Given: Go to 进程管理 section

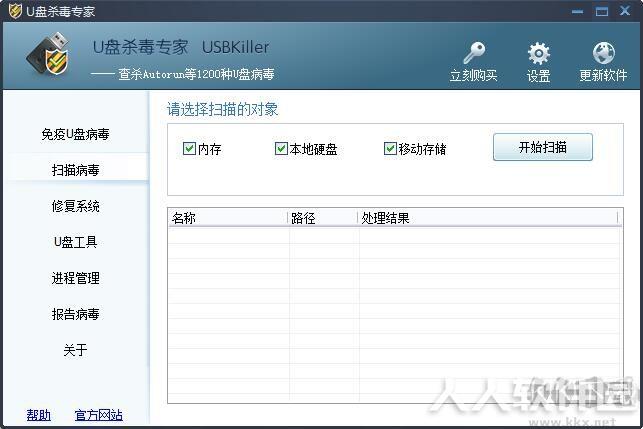Looking at the screenshot, I should (75, 278).
